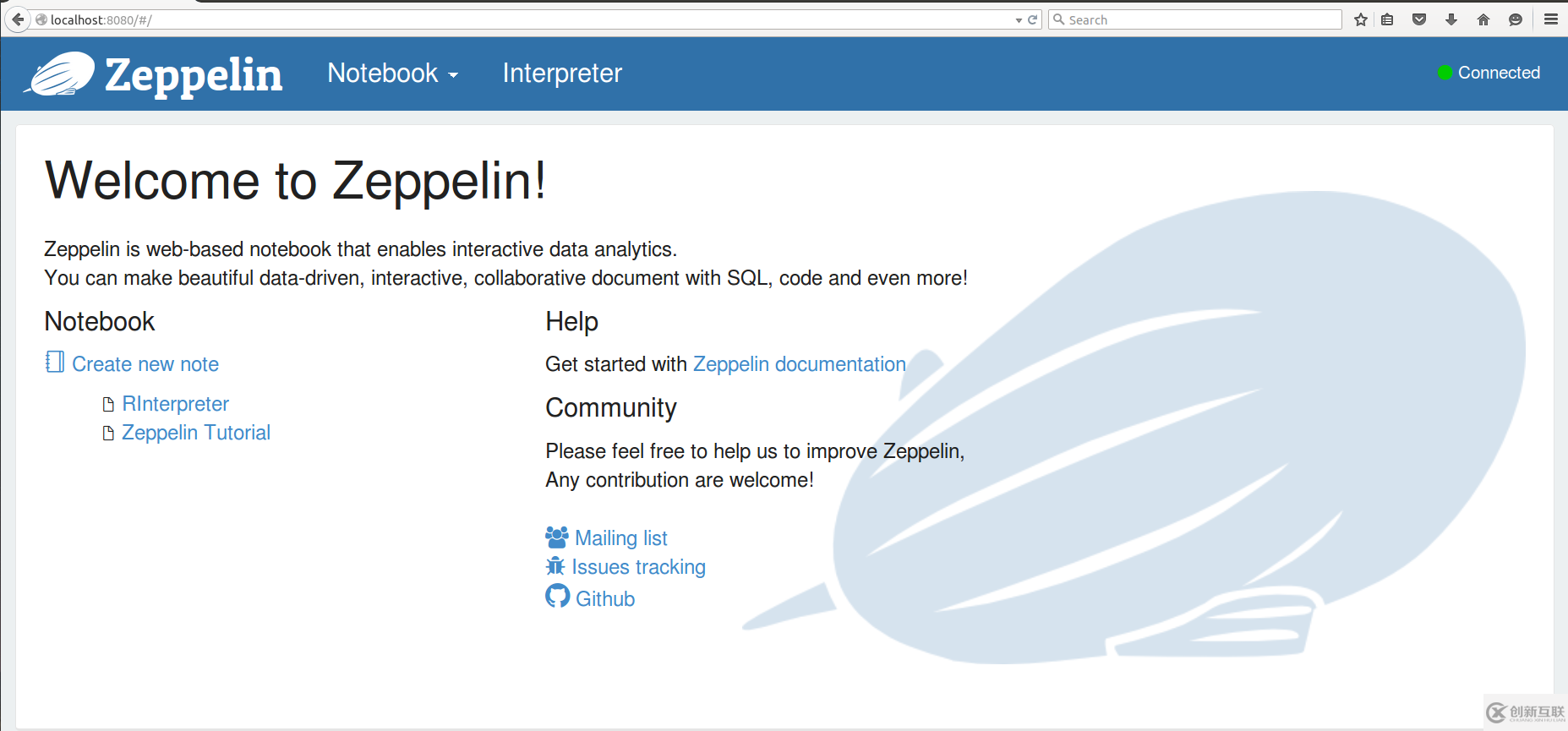Viewport: 1568px width, 731px height.
Task: Open the Mailing list link
Action: click(621, 538)
